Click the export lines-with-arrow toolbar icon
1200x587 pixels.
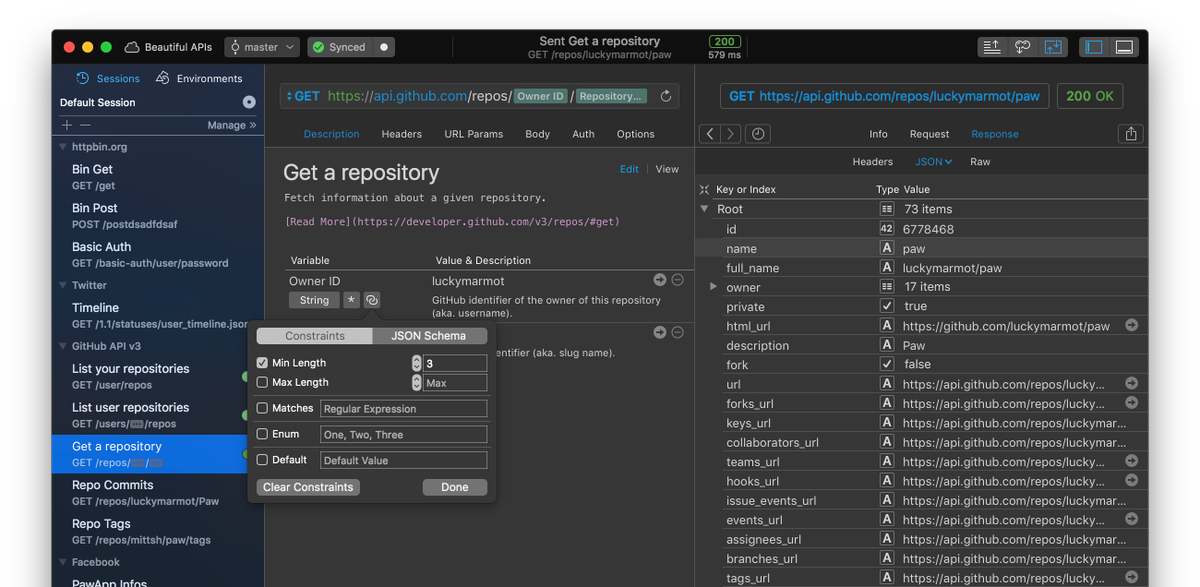992,47
